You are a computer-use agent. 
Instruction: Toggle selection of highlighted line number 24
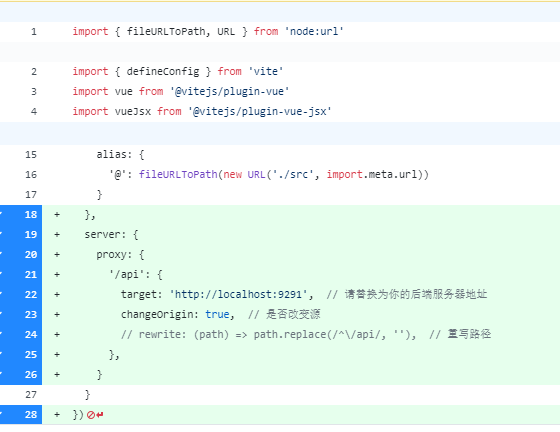click(21, 335)
